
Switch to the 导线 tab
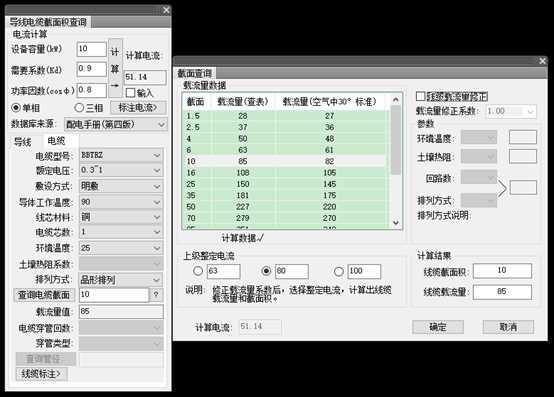coord(23,142)
